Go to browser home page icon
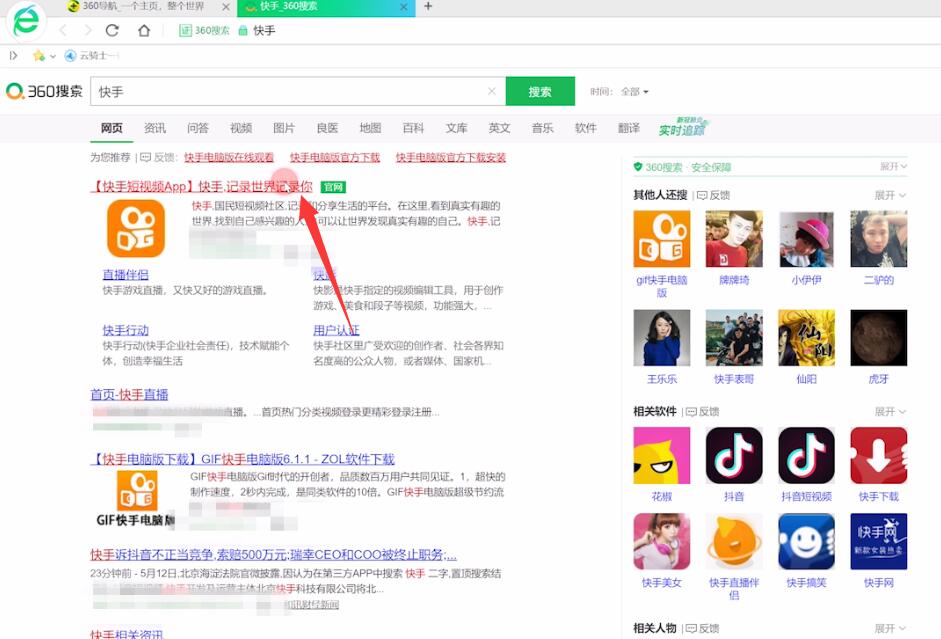Screen dimensions: 941x639 [x=144, y=31]
